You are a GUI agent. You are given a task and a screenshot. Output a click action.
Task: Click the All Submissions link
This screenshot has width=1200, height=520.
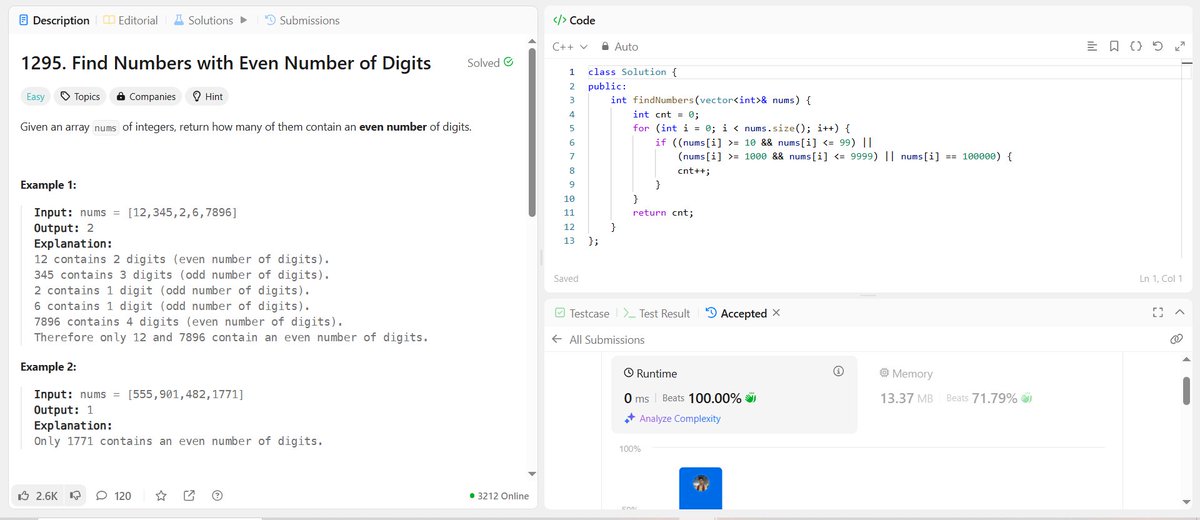(607, 340)
